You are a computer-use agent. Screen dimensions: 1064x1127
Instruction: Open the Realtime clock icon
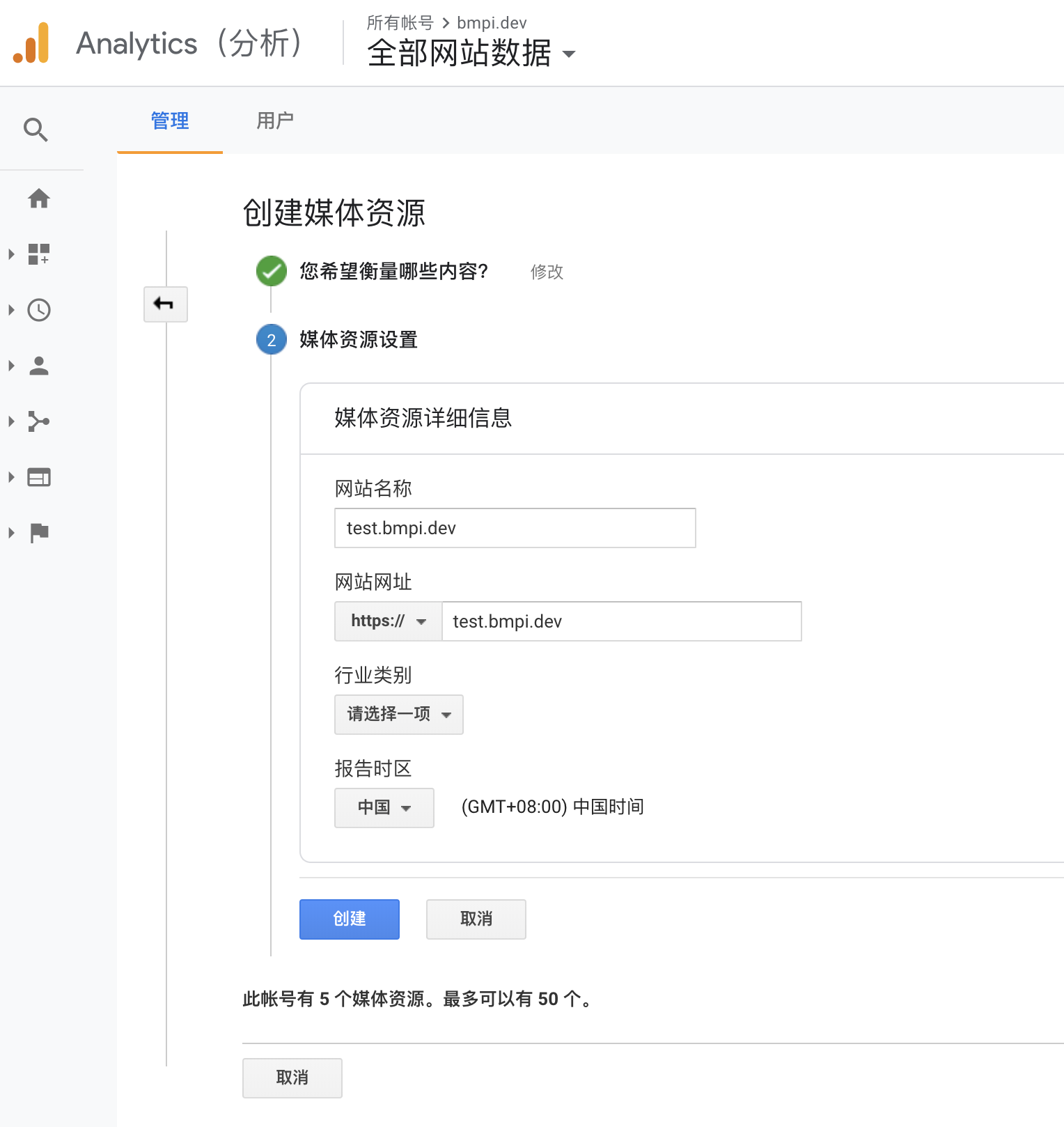pyautogui.click(x=39, y=310)
